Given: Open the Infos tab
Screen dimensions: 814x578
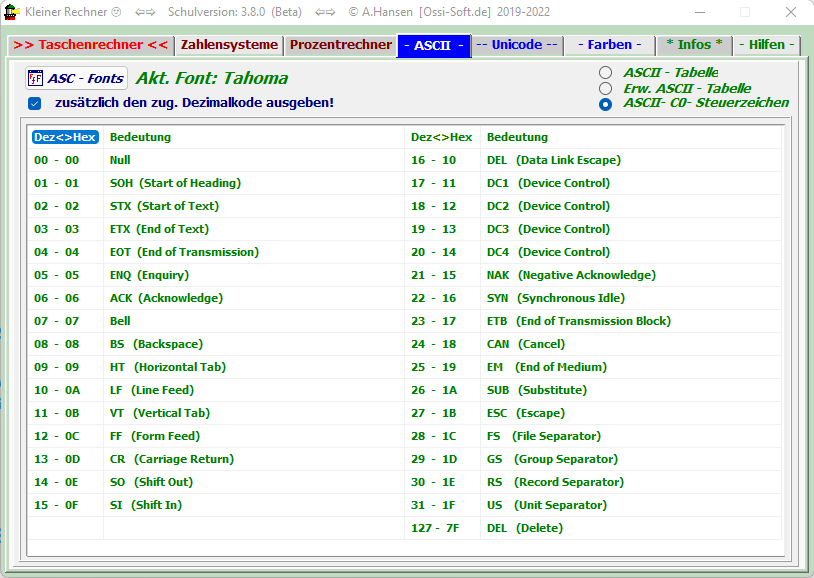Looking at the screenshot, I should (693, 45).
